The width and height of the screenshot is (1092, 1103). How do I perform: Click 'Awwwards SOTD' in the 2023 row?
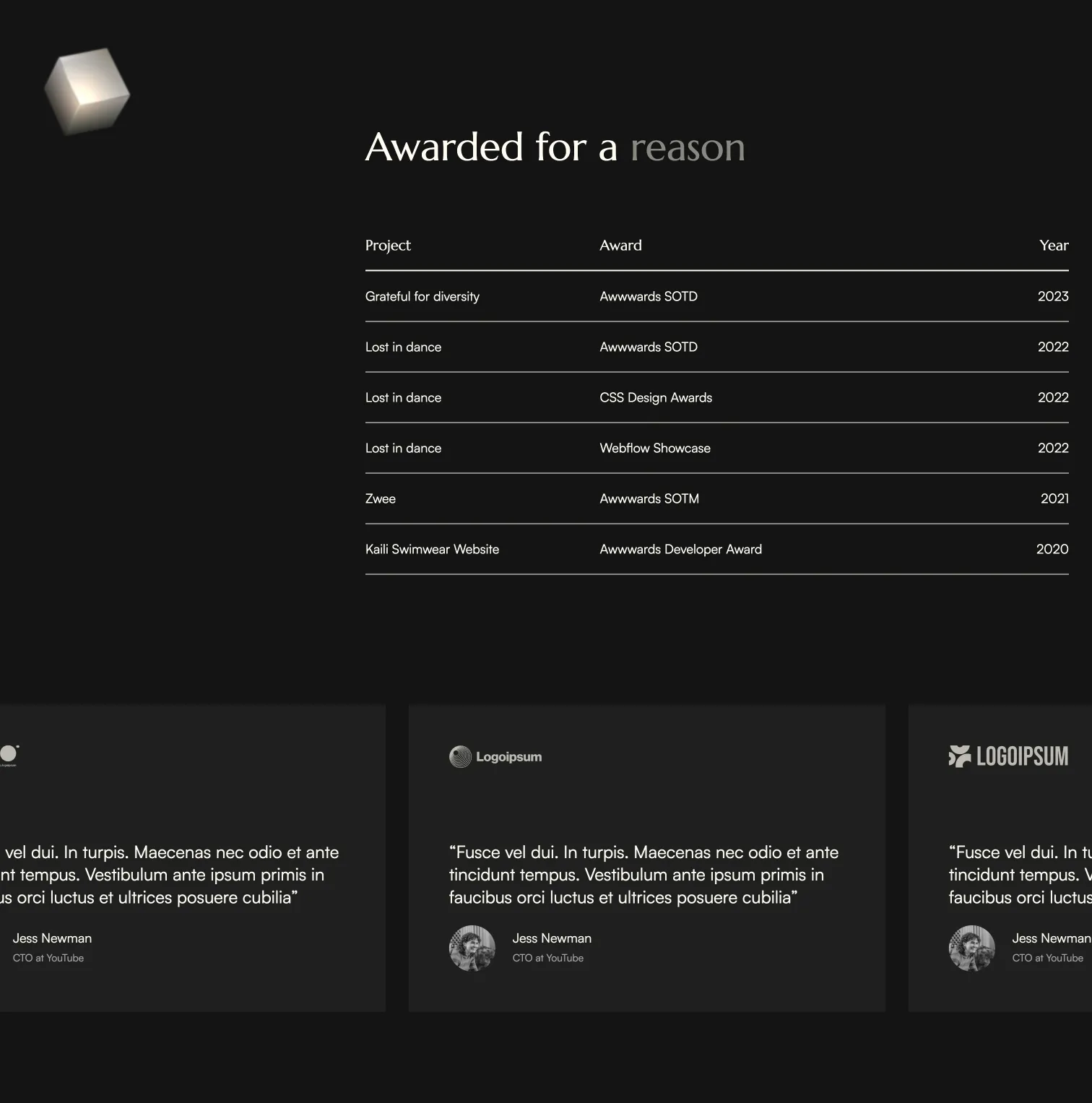click(x=649, y=296)
